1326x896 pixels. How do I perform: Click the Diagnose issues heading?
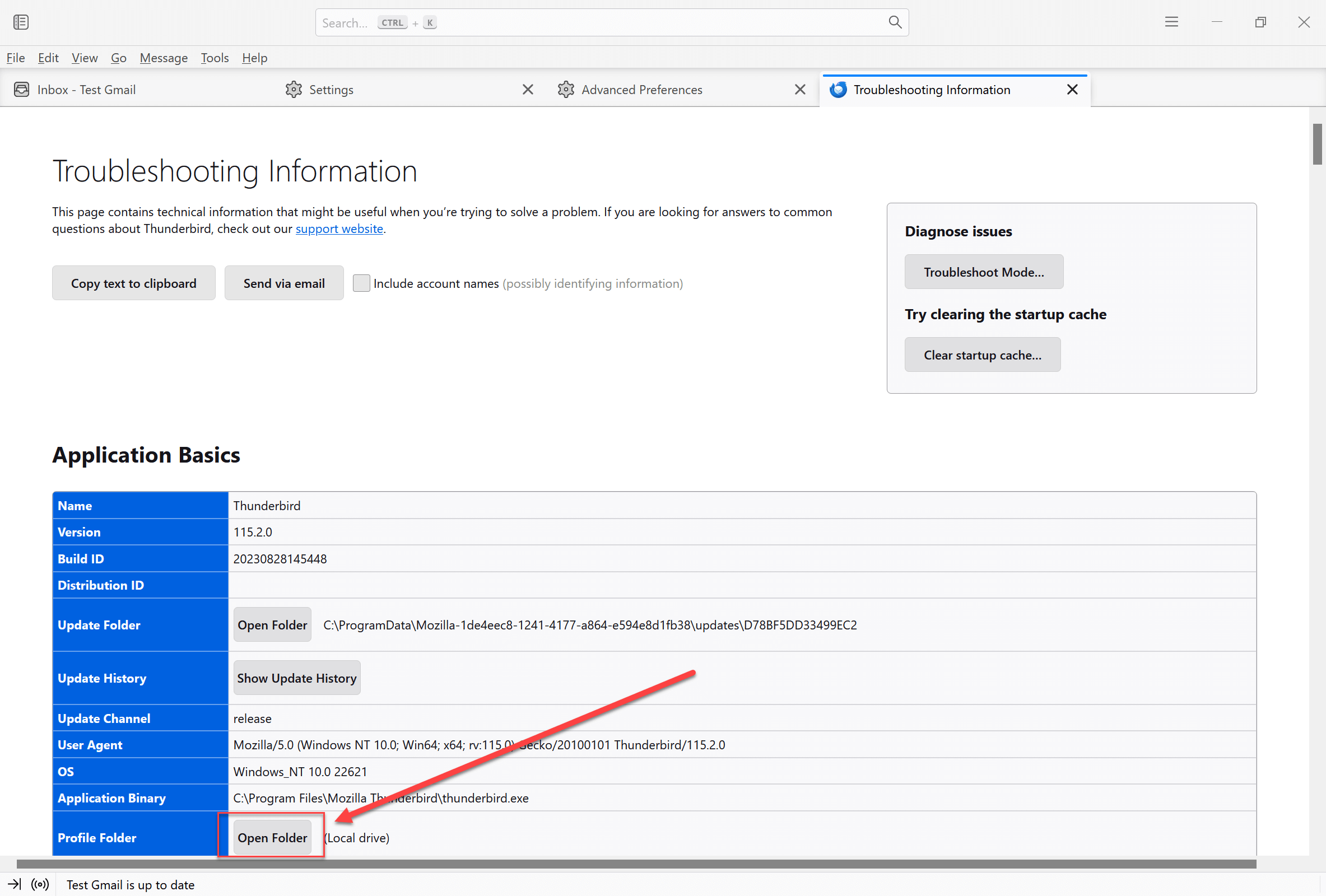pyautogui.click(x=958, y=231)
